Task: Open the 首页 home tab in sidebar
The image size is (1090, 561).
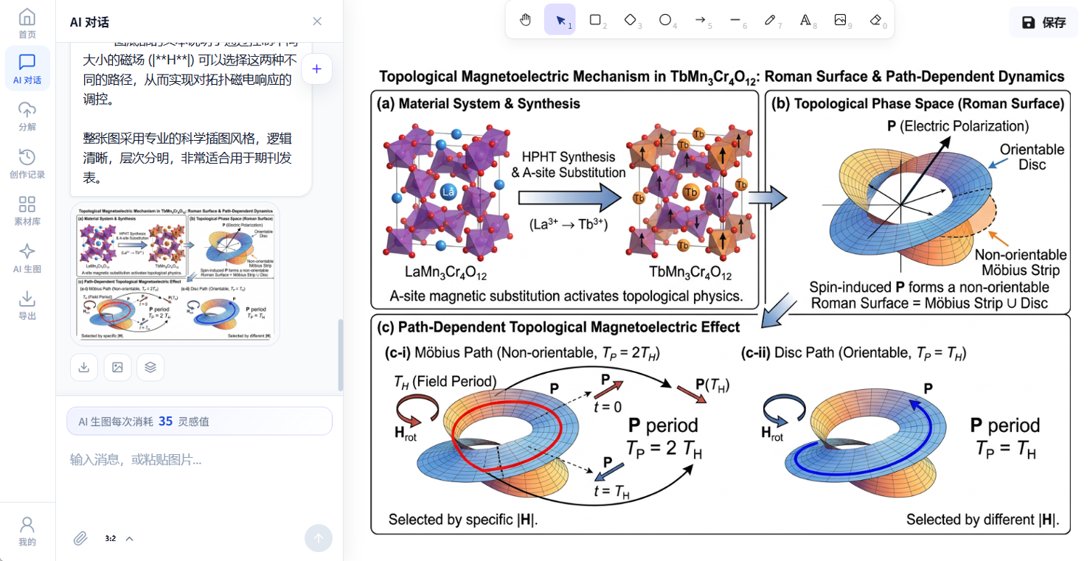Action: click(x=27, y=24)
